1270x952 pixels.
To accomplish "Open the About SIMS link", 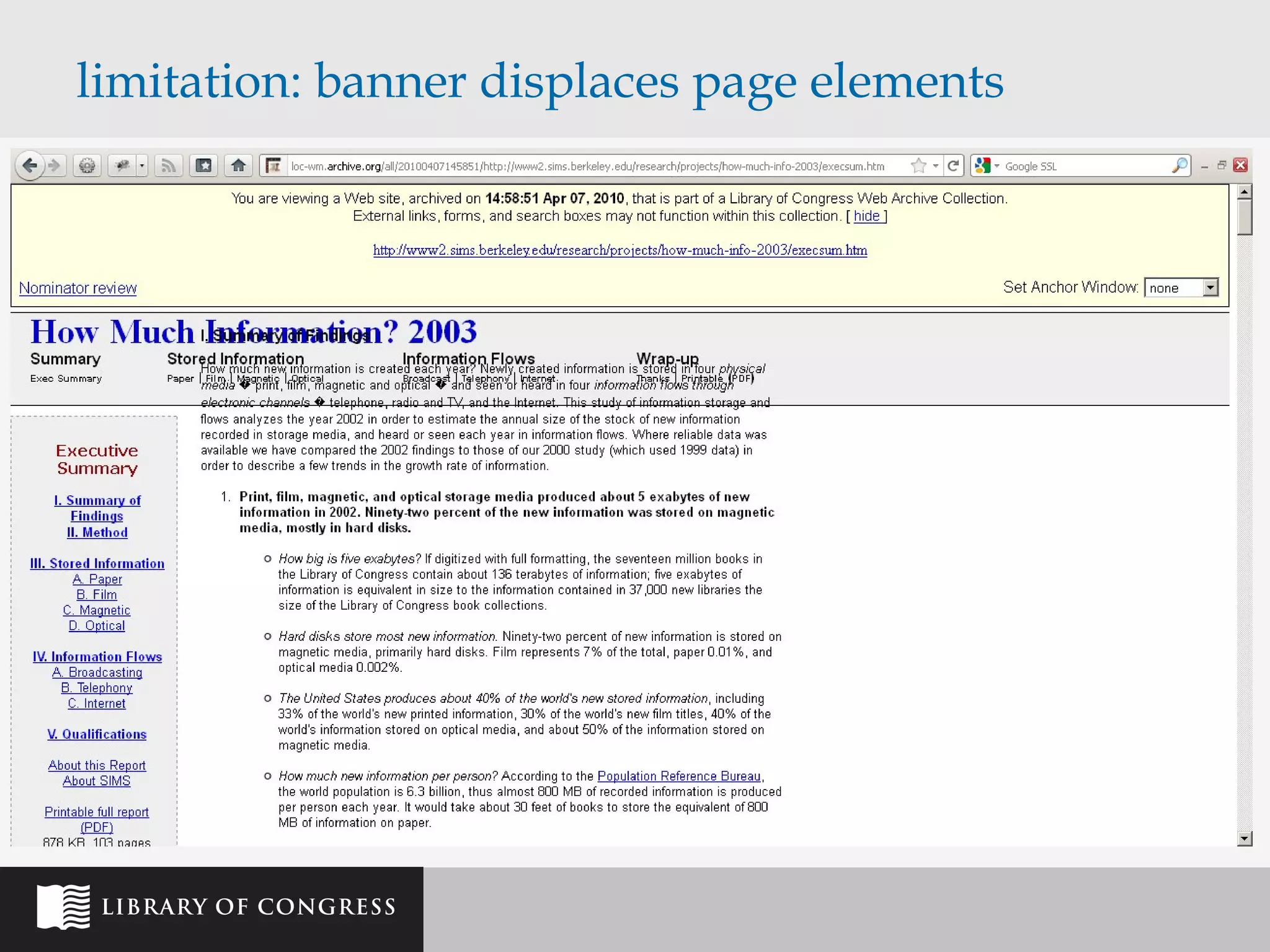I will tap(97, 780).
